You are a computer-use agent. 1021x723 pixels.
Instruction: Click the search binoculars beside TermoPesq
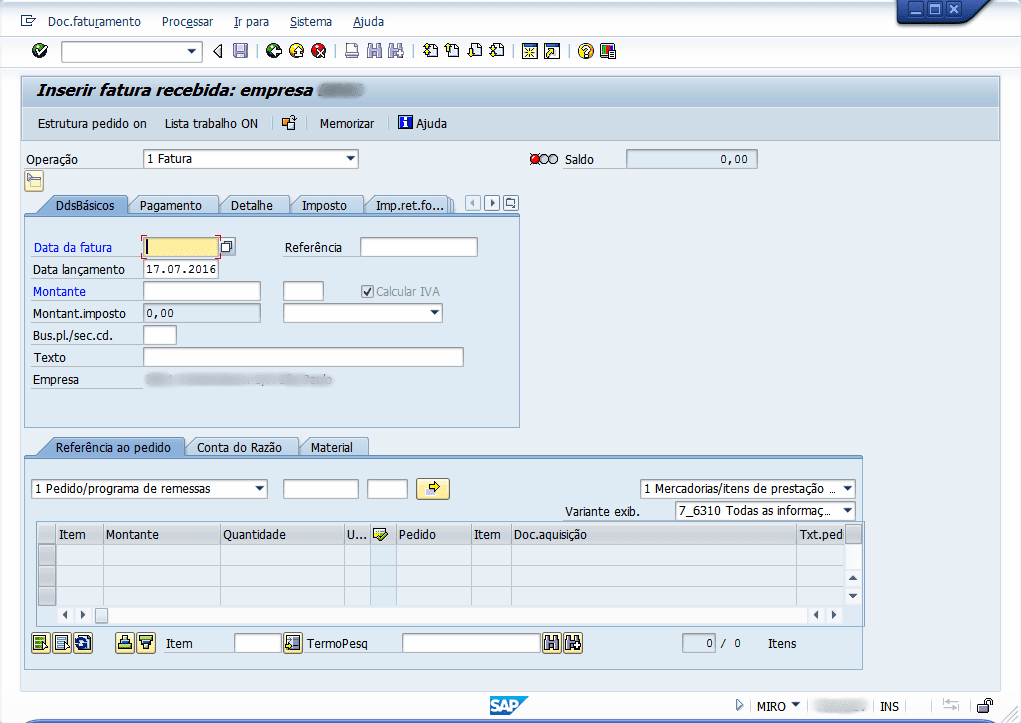(x=552, y=644)
